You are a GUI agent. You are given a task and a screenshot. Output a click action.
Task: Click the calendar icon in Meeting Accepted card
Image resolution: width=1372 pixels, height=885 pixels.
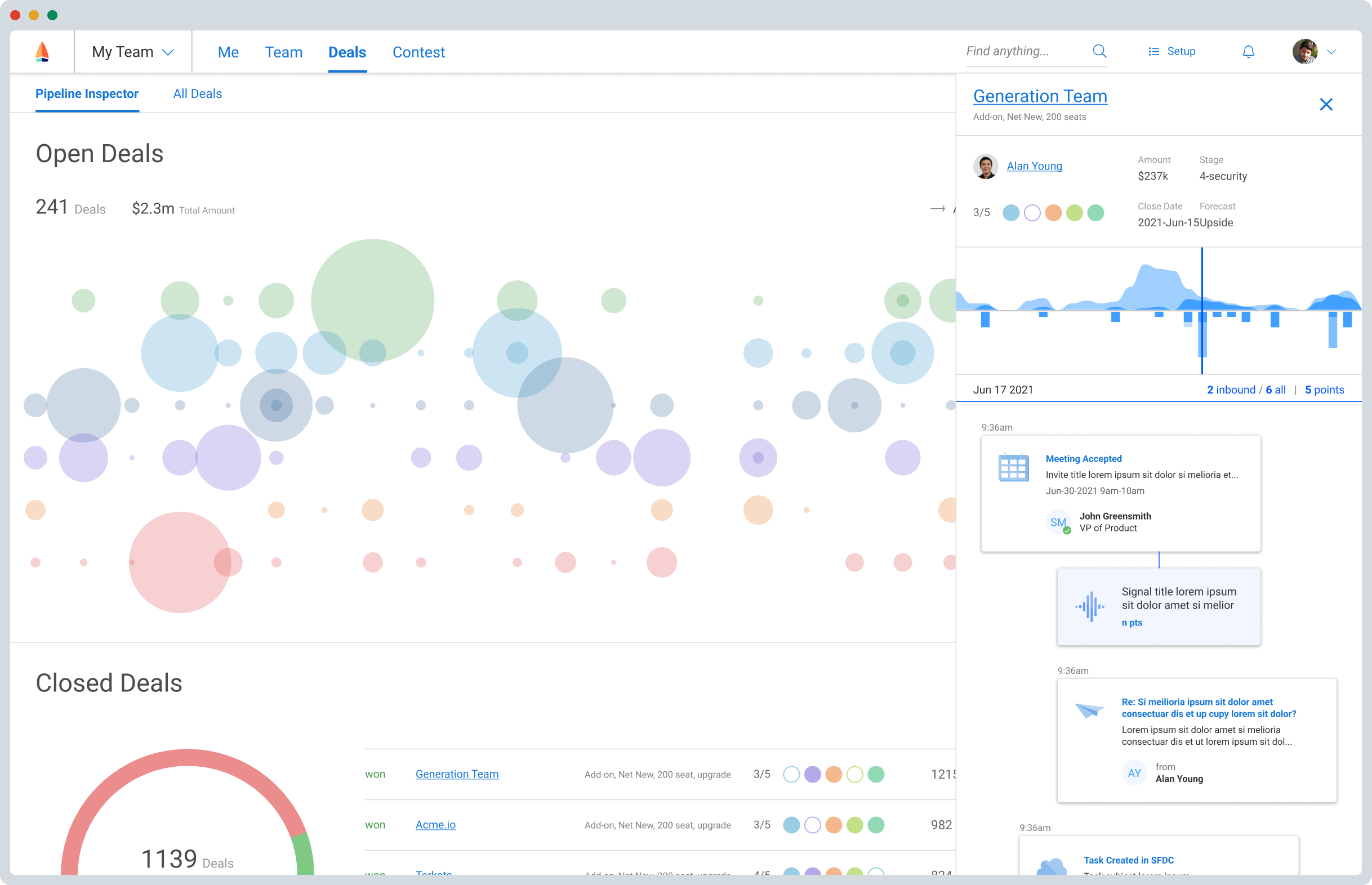1013,467
